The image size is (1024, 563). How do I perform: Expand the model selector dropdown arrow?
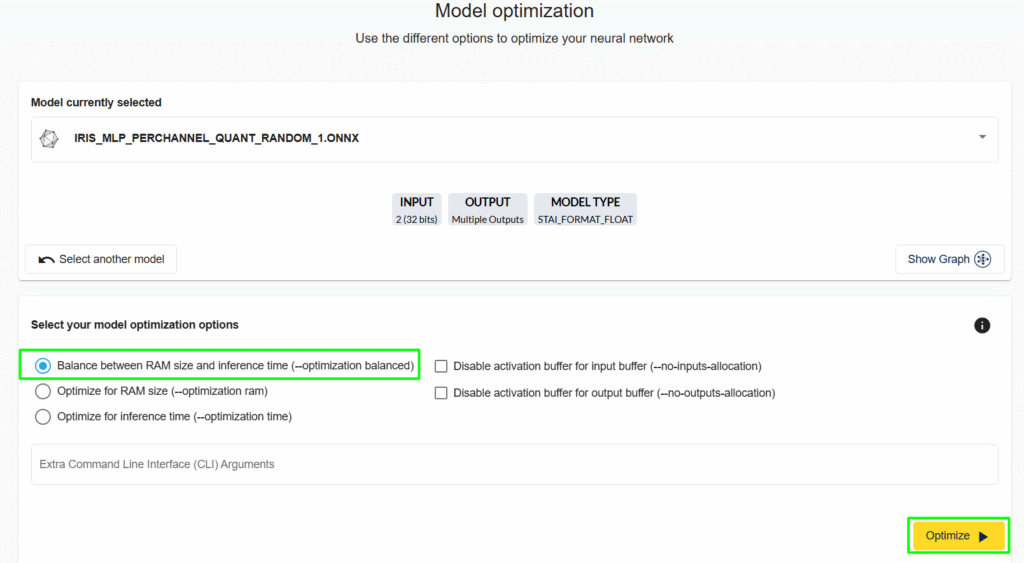pyautogui.click(x=982, y=137)
